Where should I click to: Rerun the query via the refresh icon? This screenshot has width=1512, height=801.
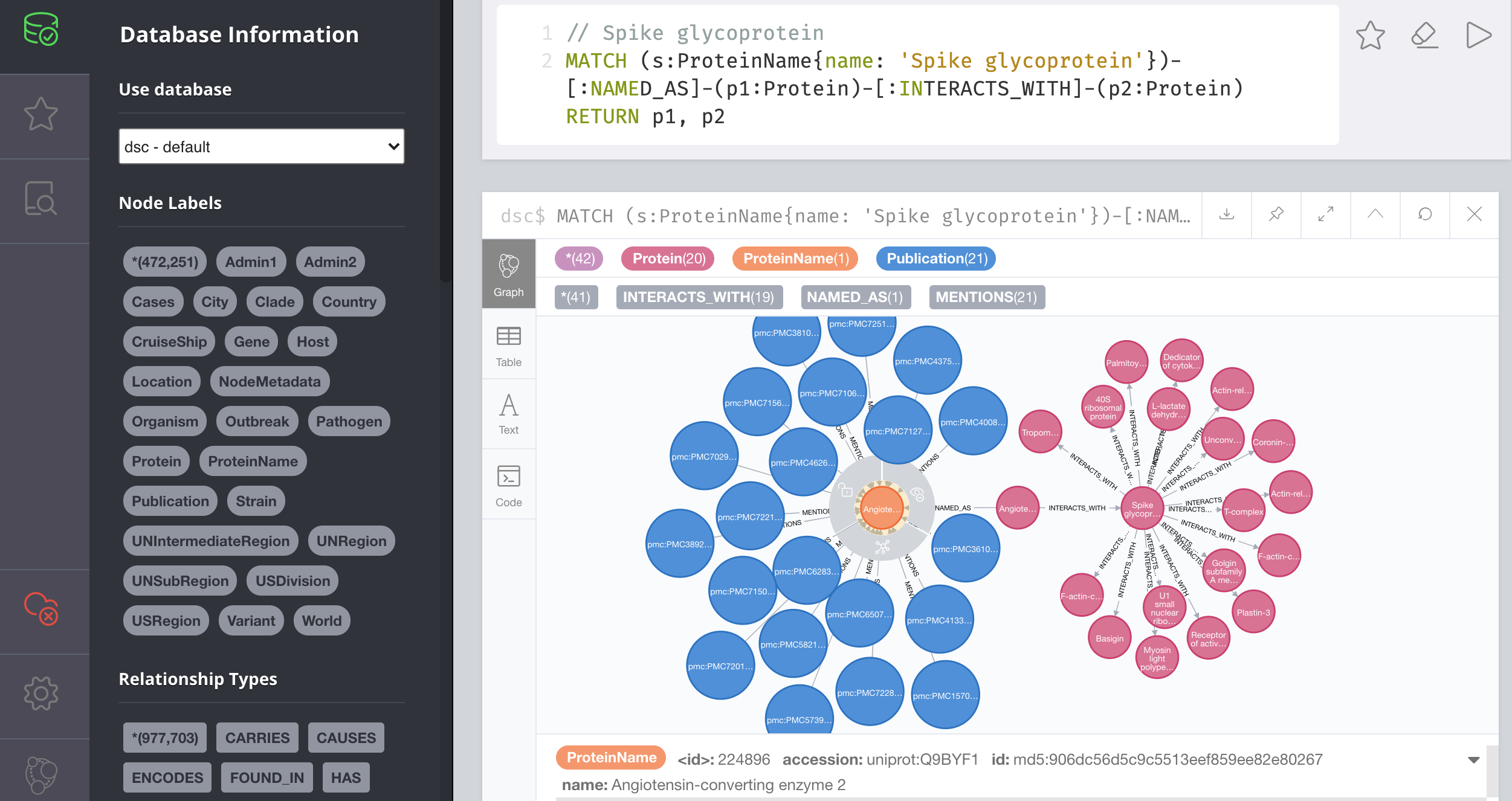[x=1425, y=214]
